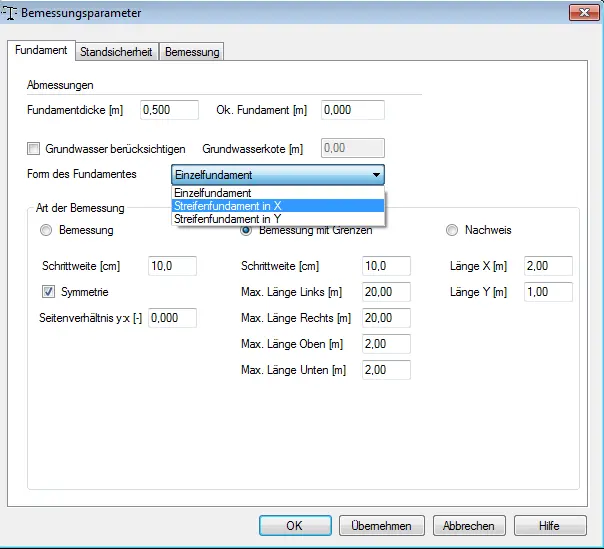The width and height of the screenshot is (604, 549).
Task: Open the Bemessung tab
Action: point(192,52)
